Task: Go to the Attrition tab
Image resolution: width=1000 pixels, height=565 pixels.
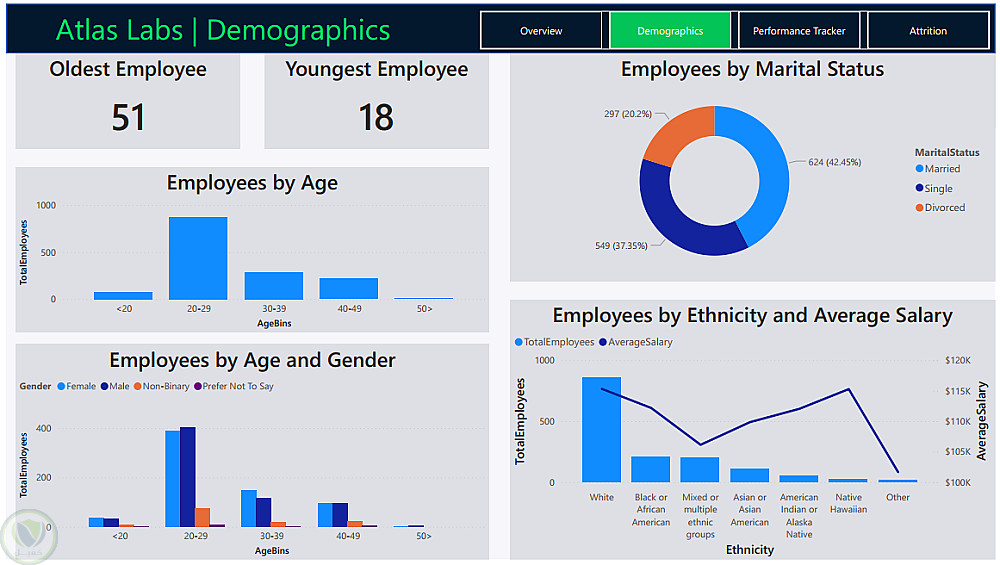Action: pos(928,31)
